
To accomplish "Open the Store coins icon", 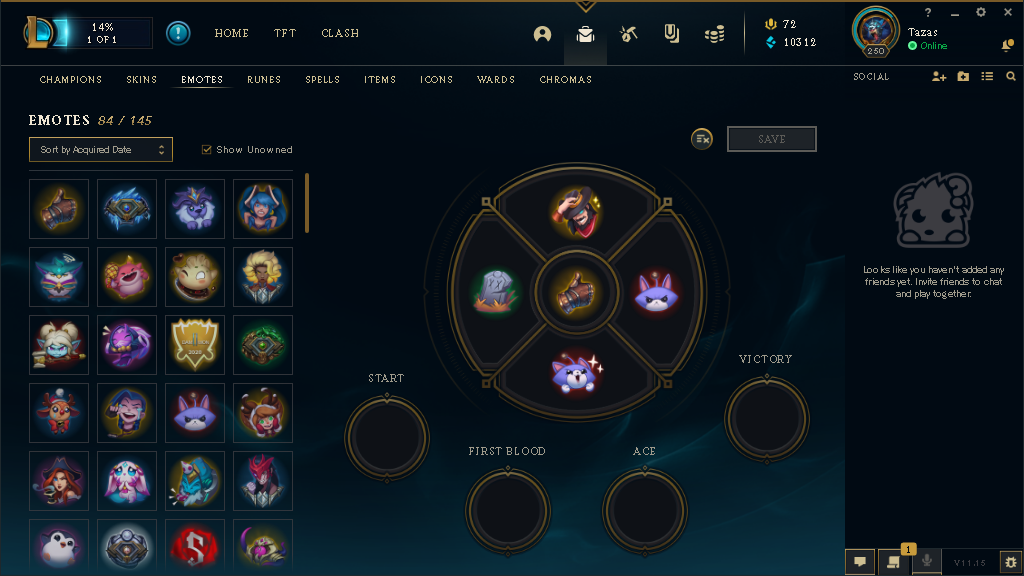I will [714, 34].
